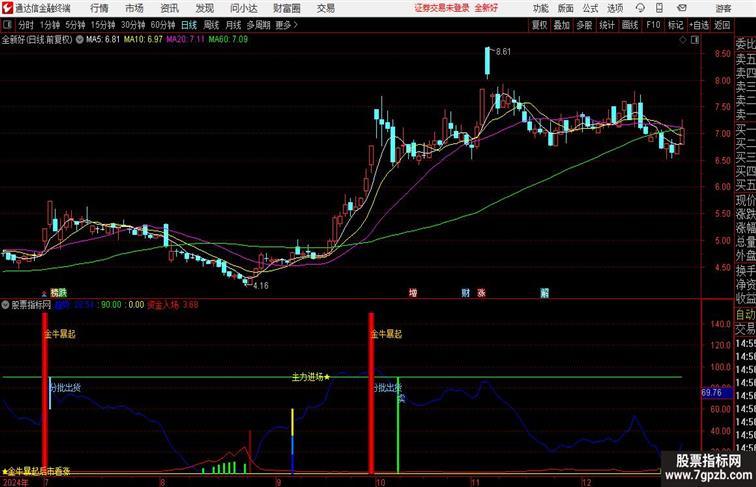Click the 多股 multi-stock toolbar button
Image resolution: width=756 pixels, height=487 pixels.
(584, 25)
